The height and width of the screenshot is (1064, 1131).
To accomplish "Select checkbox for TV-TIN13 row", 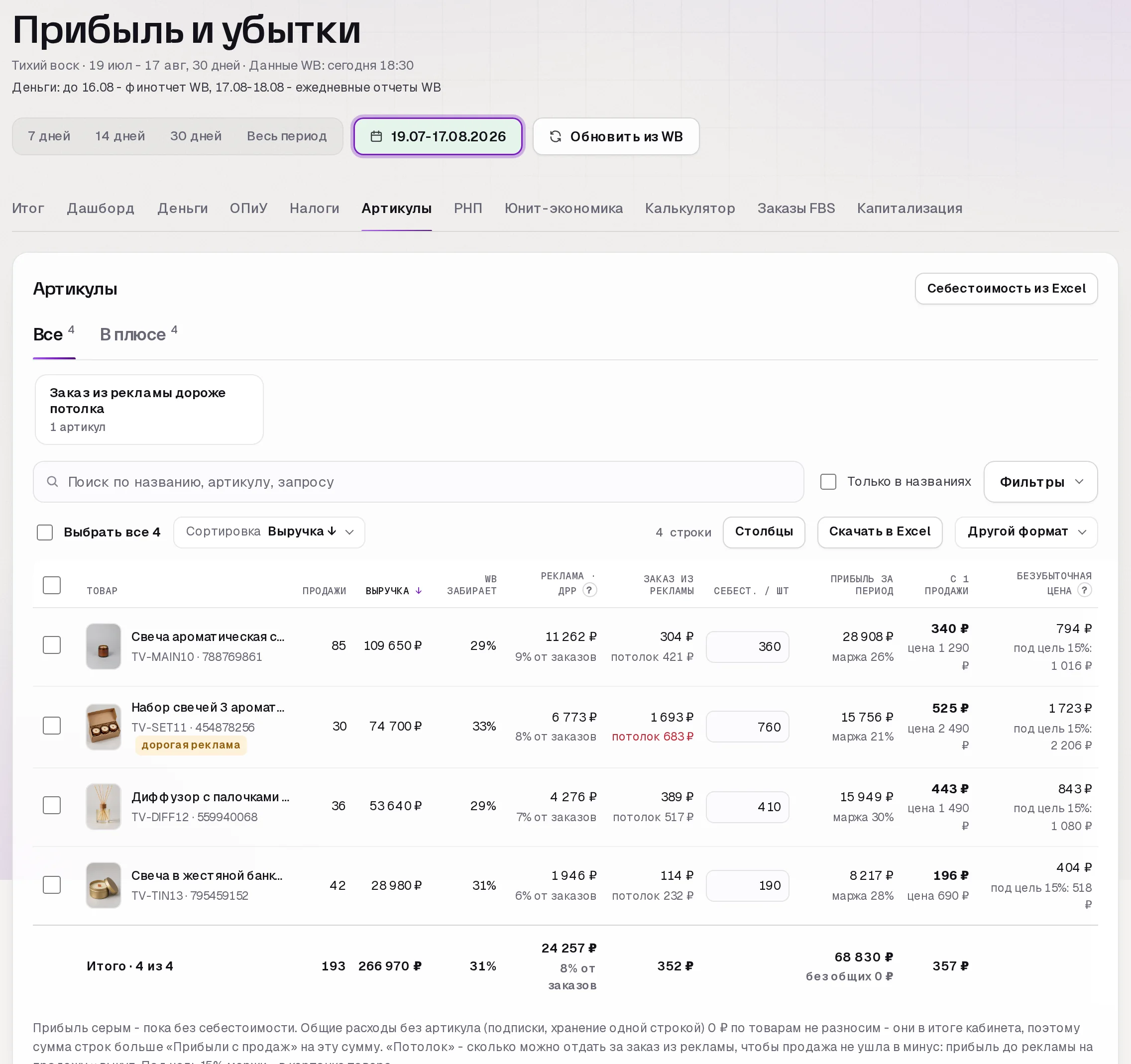I will pyautogui.click(x=52, y=885).
